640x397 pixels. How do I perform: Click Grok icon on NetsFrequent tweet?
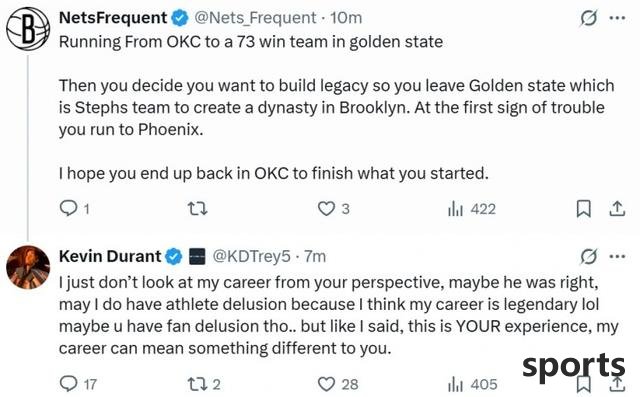point(589,18)
